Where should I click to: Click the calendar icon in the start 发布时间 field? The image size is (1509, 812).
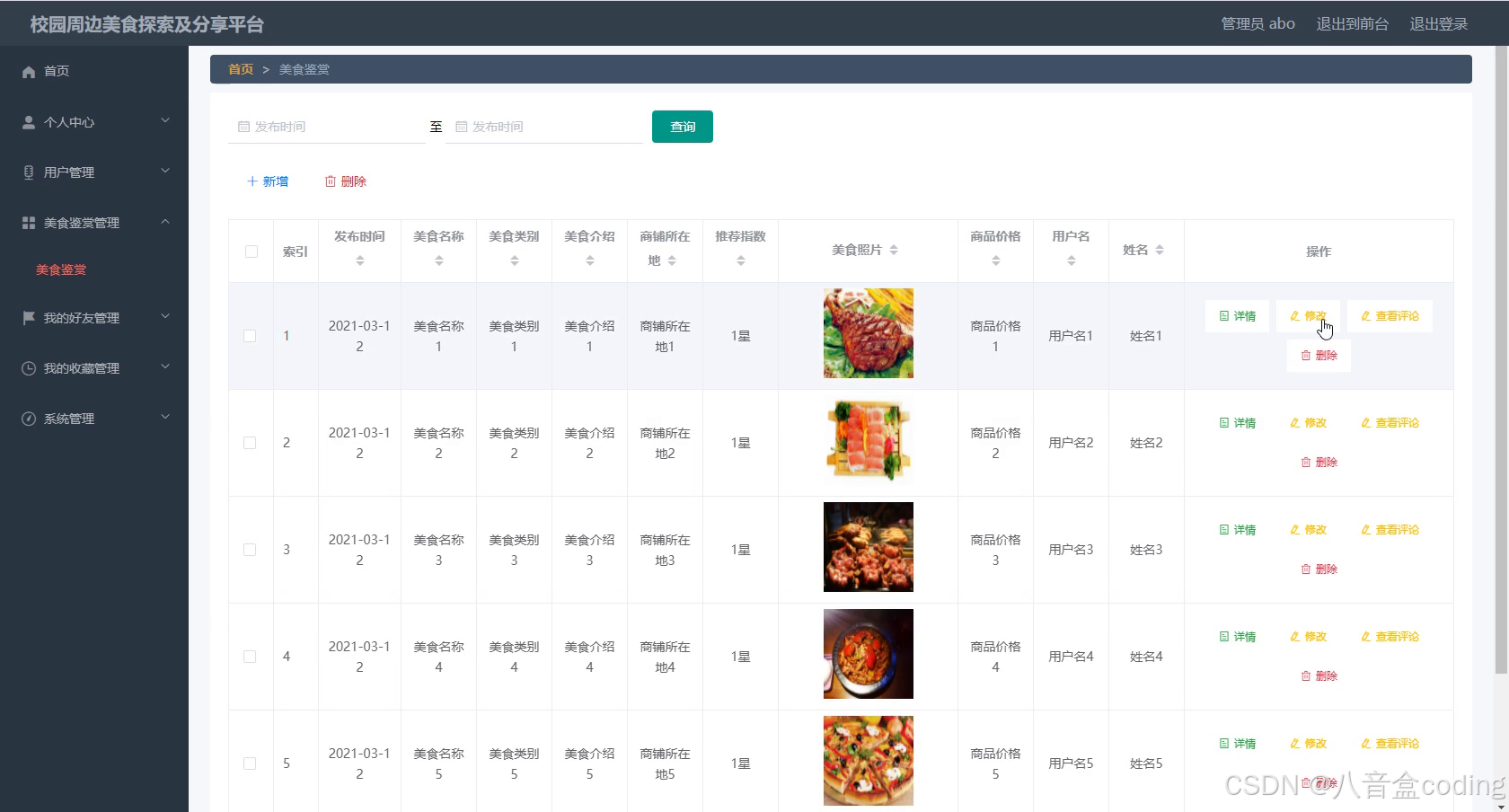click(243, 127)
